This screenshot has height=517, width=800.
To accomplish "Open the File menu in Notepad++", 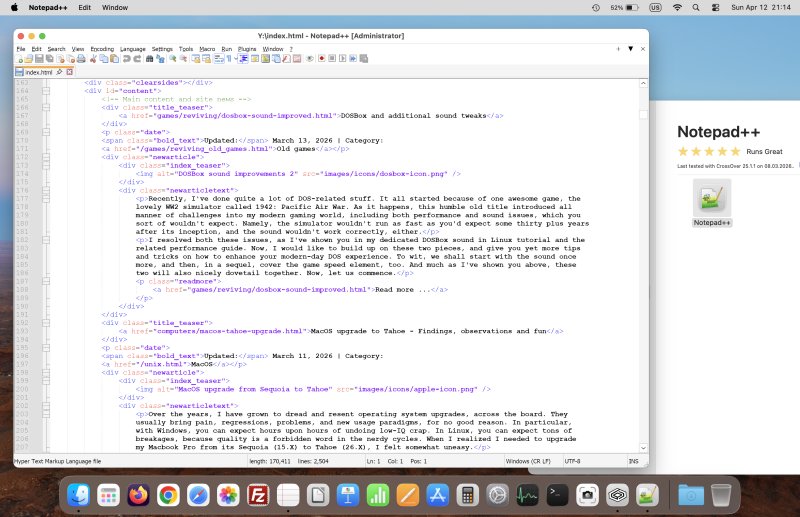I will click(21, 49).
